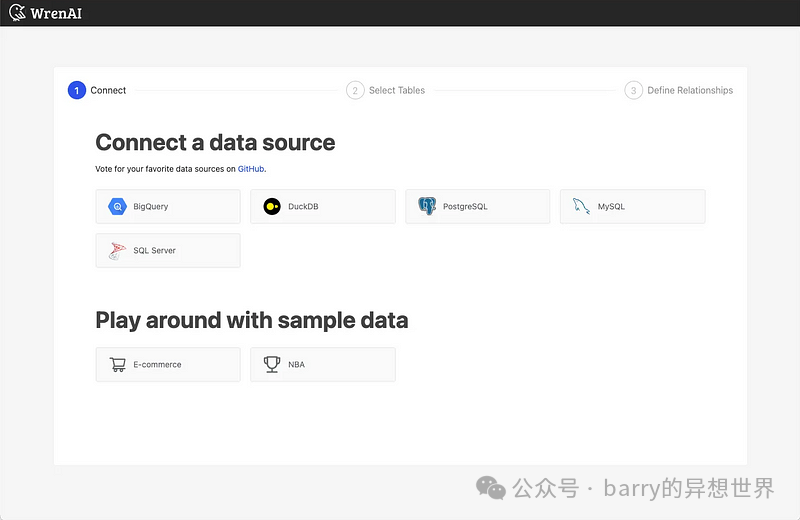This screenshot has width=800, height=520.
Task: Click the NBA trophy icon
Action: pyautogui.click(x=272, y=364)
